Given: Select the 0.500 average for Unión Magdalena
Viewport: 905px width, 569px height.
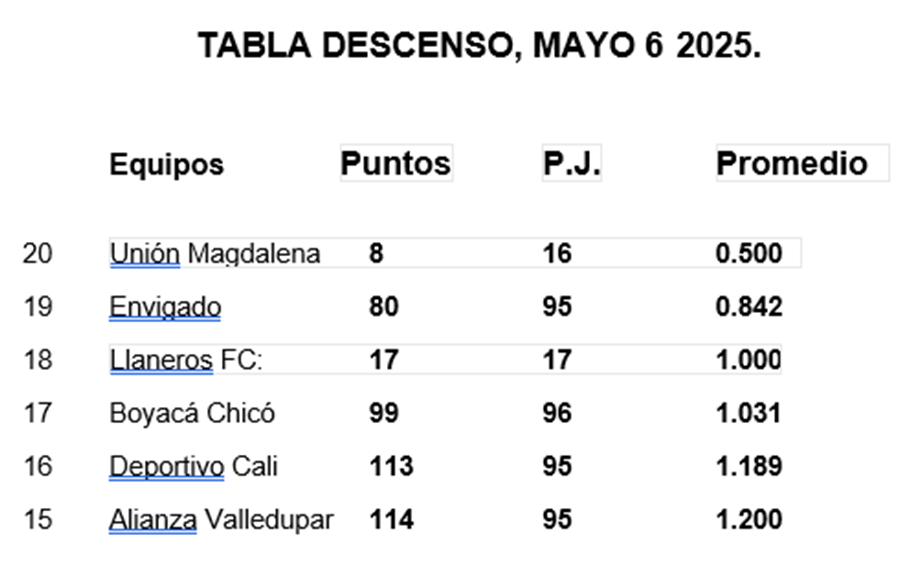Looking at the screenshot, I should point(749,253).
